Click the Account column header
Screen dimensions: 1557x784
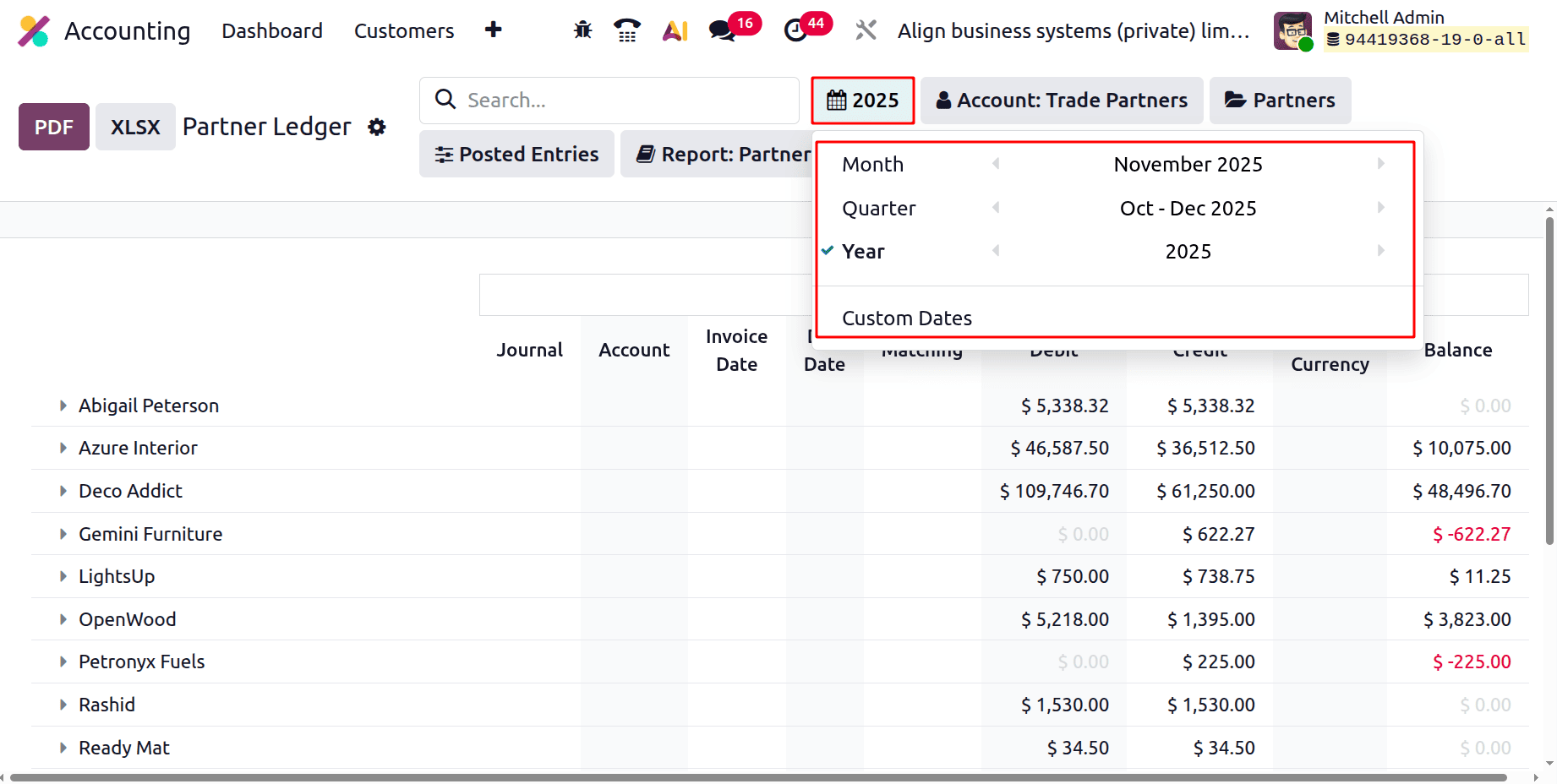click(x=634, y=350)
